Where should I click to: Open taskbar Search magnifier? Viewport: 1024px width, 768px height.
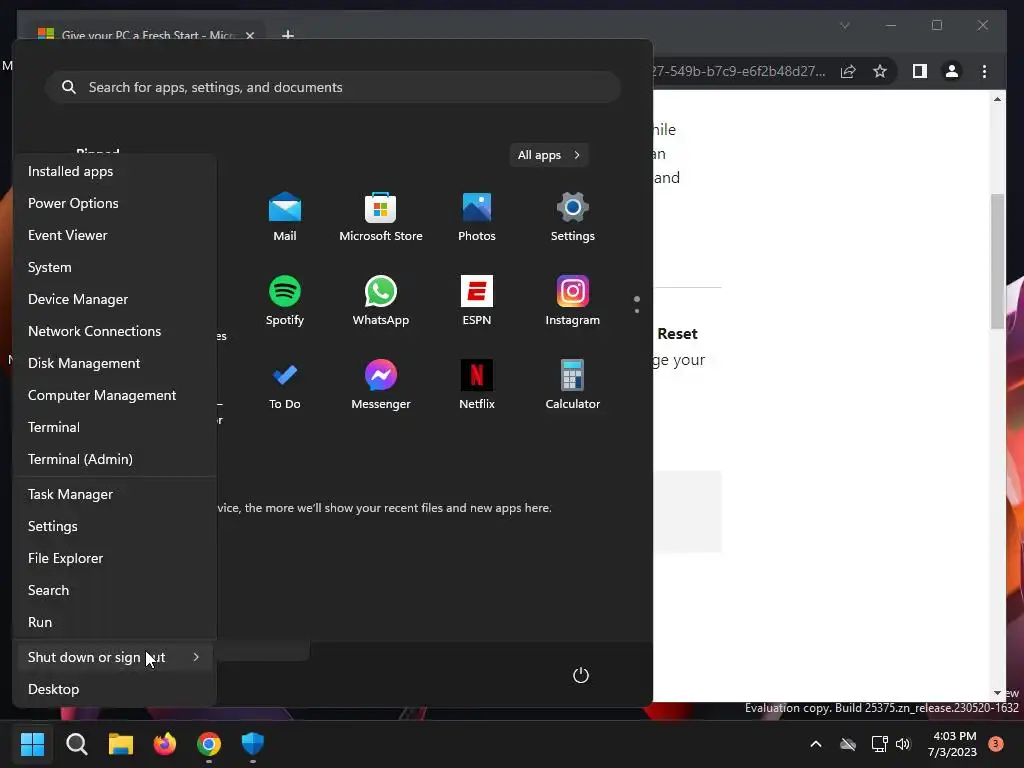click(x=76, y=743)
